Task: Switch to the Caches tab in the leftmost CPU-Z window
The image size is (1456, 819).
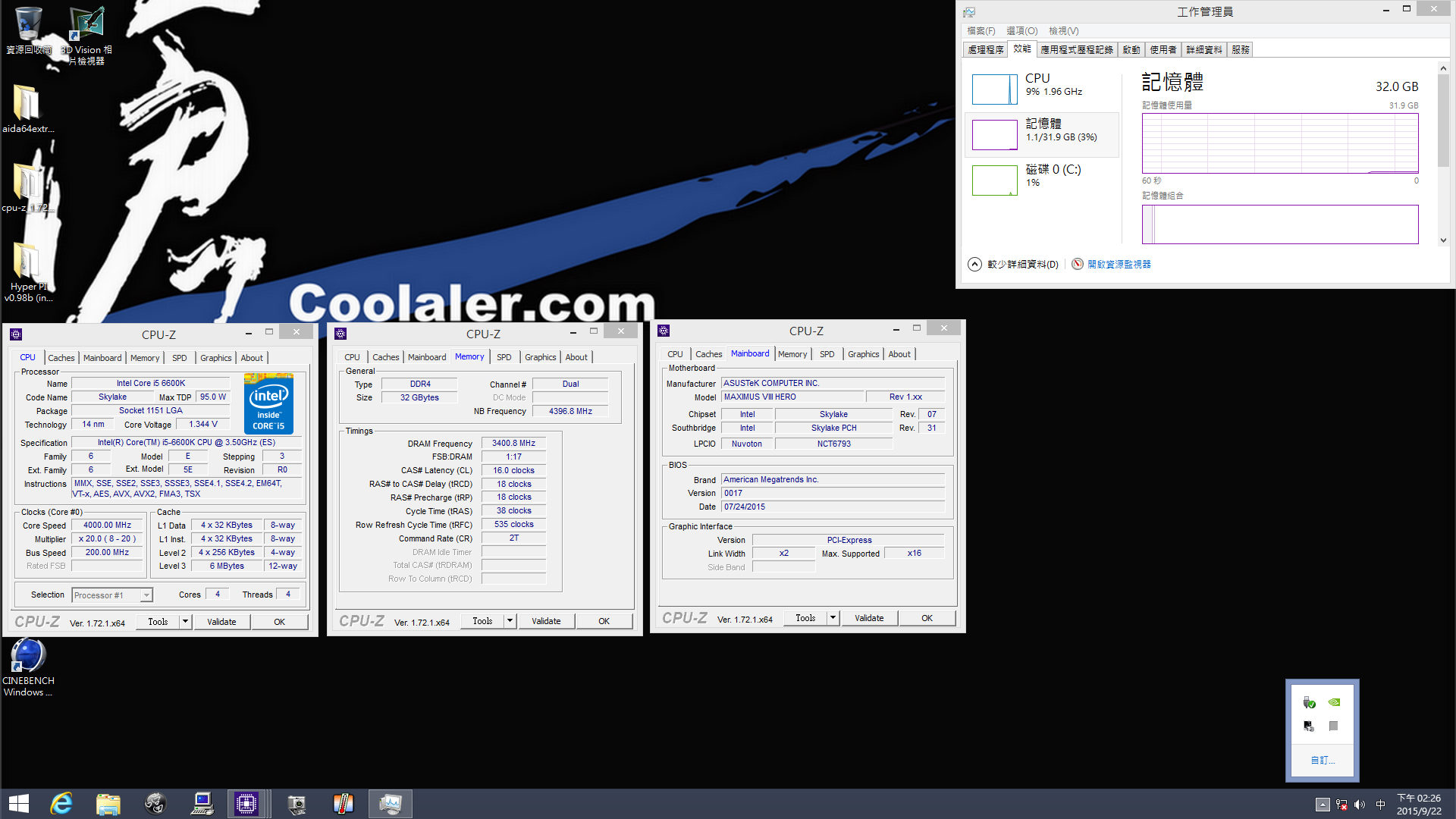Action: pyautogui.click(x=61, y=358)
